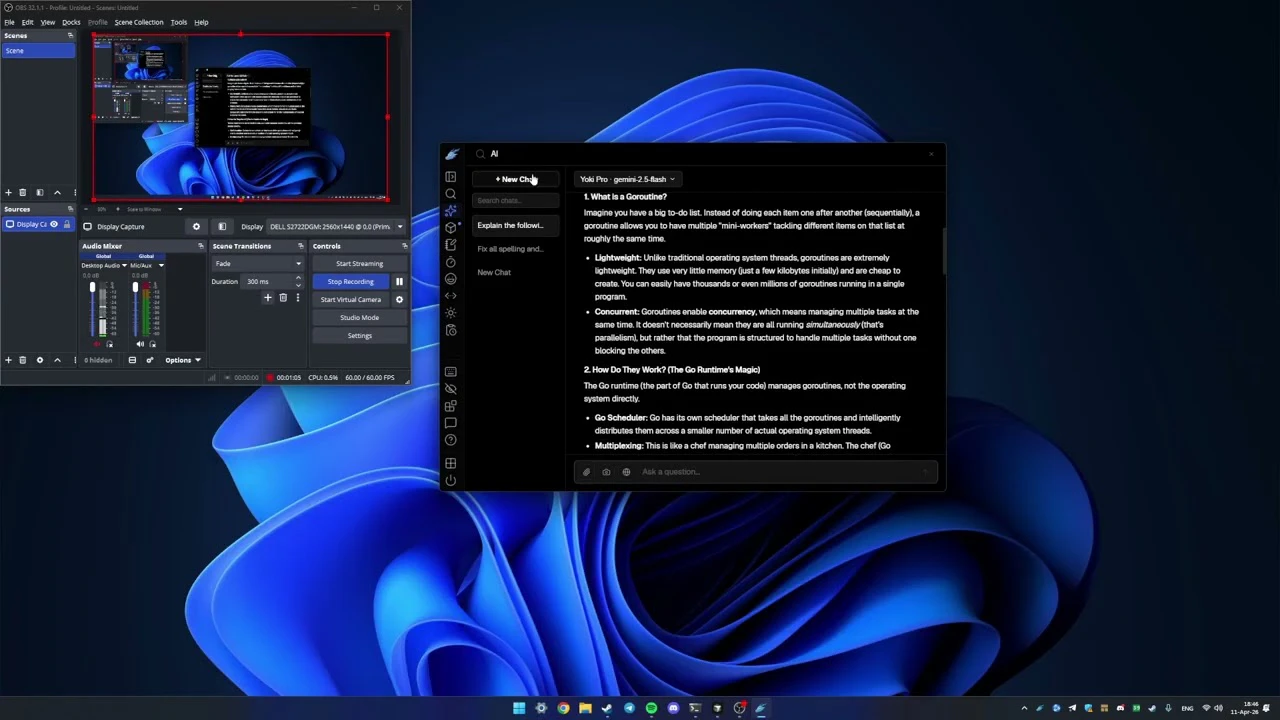Mute the Mic/Aux speaker icon
The width and height of the screenshot is (1280, 720).
click(x=140, y=344)
